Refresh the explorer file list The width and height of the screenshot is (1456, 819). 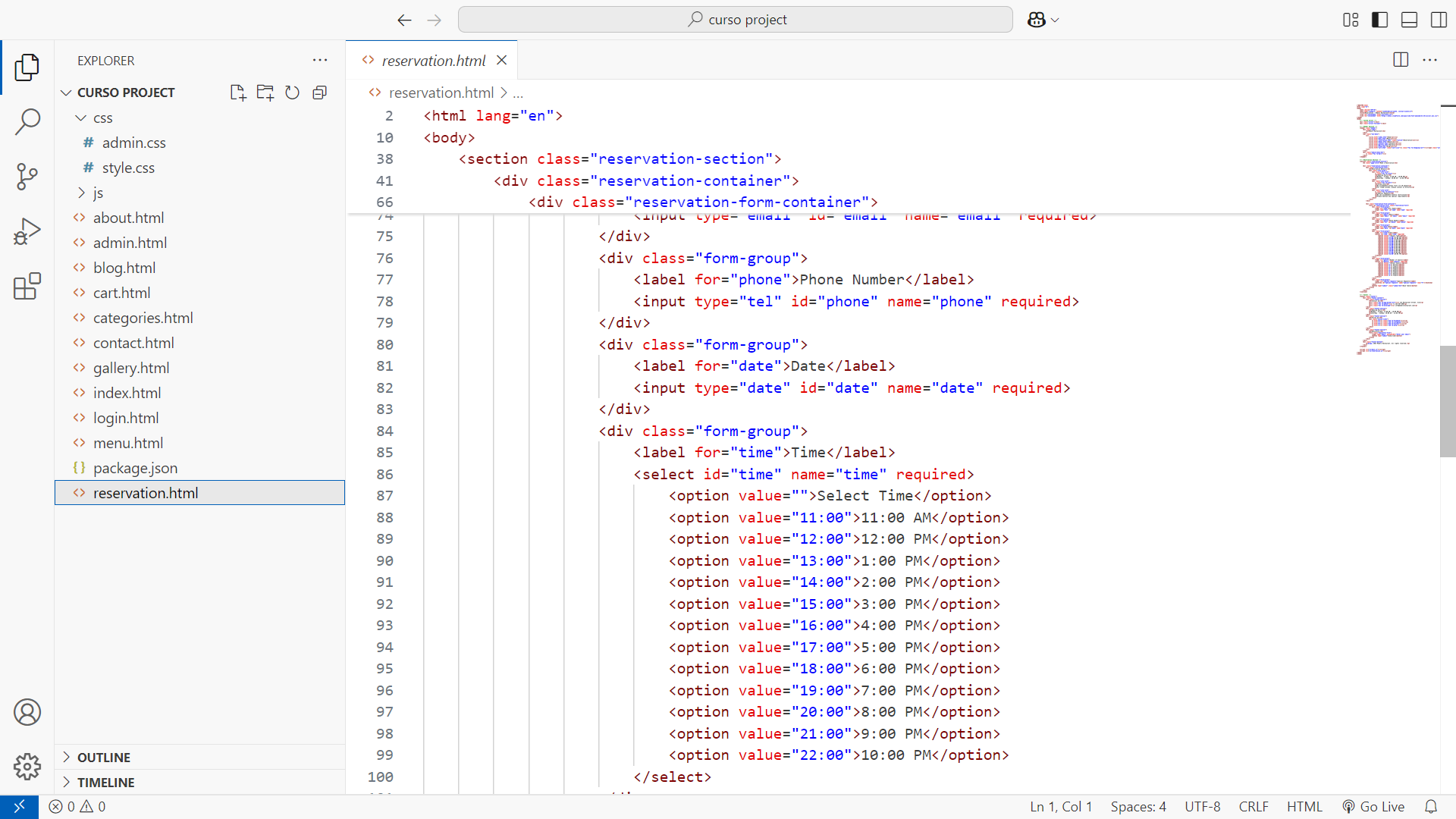click(293, 93)
